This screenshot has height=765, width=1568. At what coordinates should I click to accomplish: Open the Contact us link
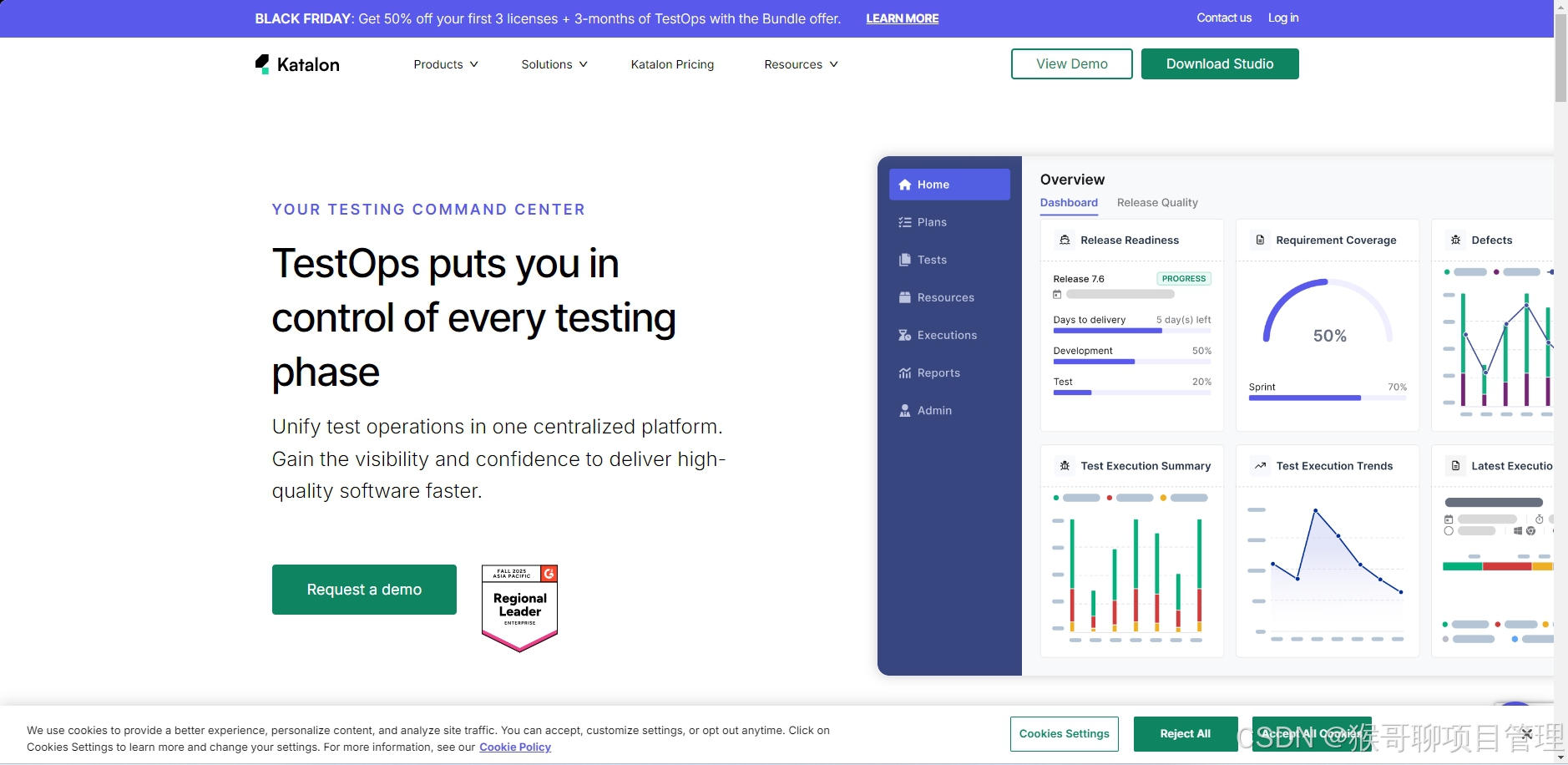click(x=1224, y=18)
